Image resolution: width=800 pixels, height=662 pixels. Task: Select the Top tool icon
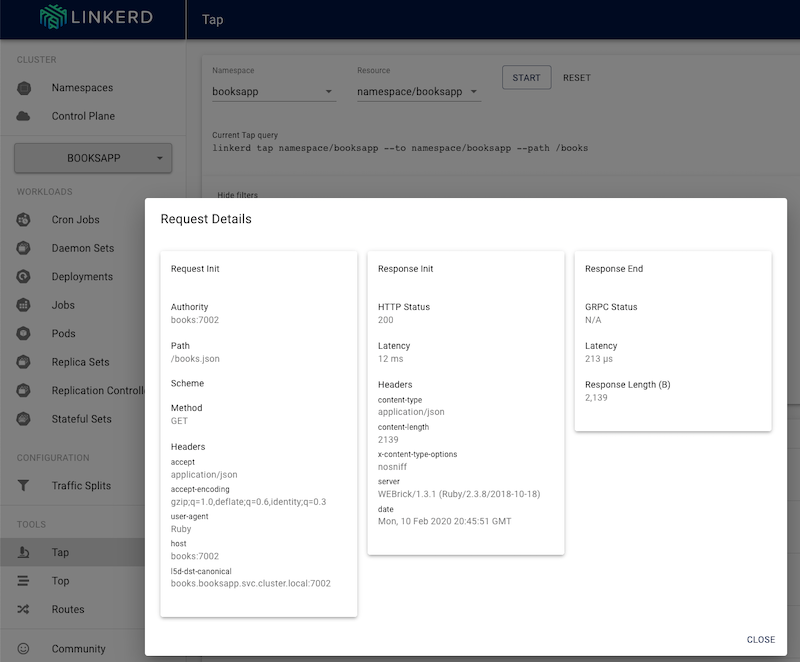click(x=22, y=580)
